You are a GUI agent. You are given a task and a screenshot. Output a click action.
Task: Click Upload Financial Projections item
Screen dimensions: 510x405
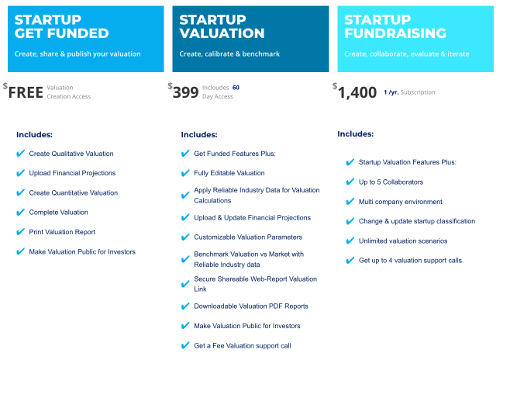click(72, 173)
